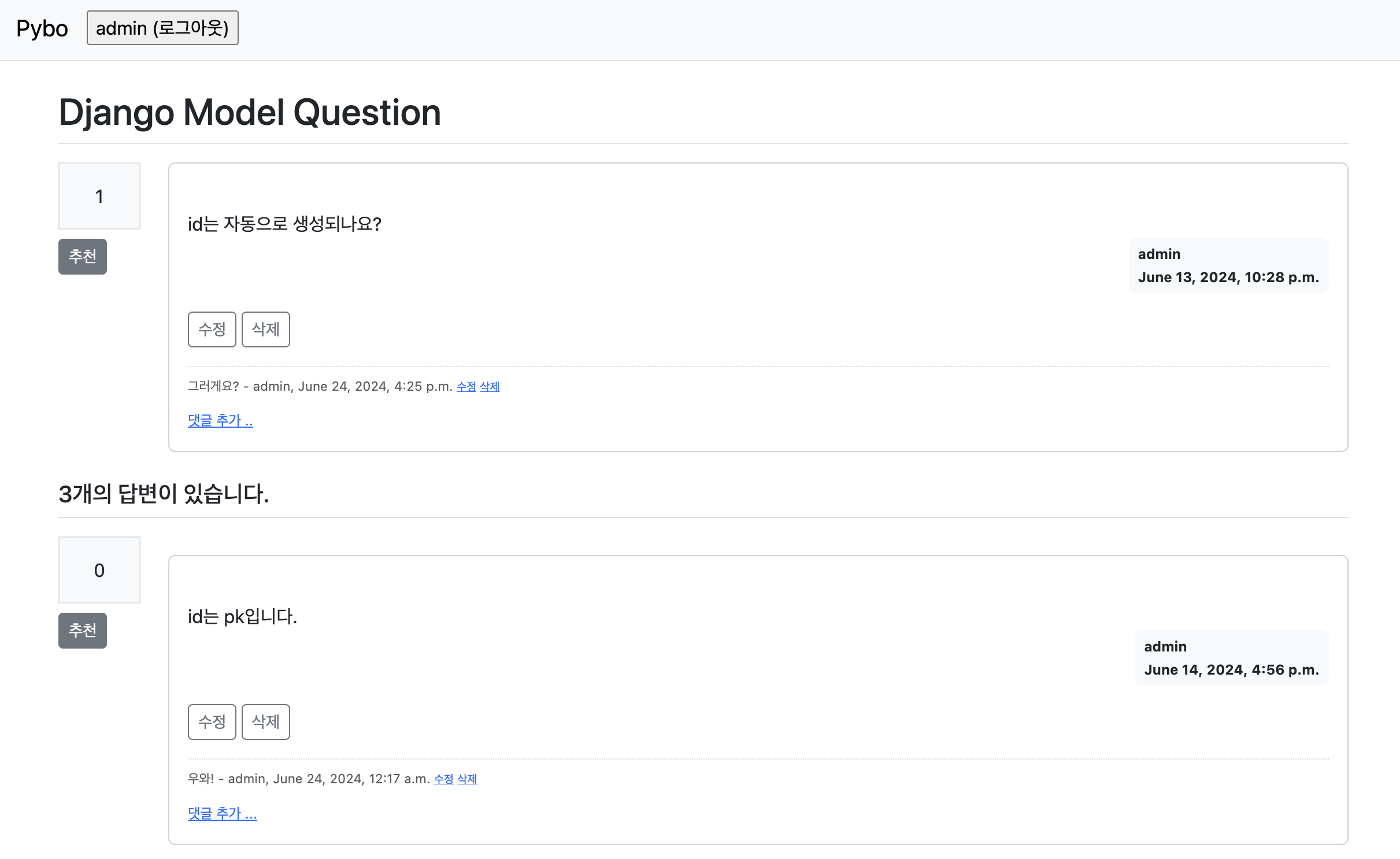Click the question author badge dated June 13

1228,265
